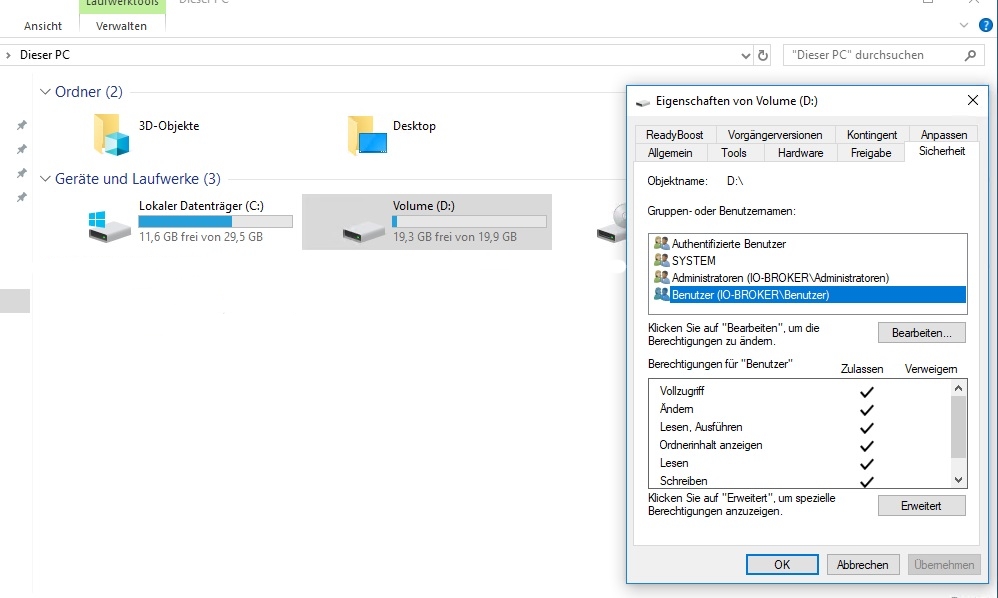Click the Schreiben permission row
The height and width of the screenshot is (598, 998).
tap(800, 481)
